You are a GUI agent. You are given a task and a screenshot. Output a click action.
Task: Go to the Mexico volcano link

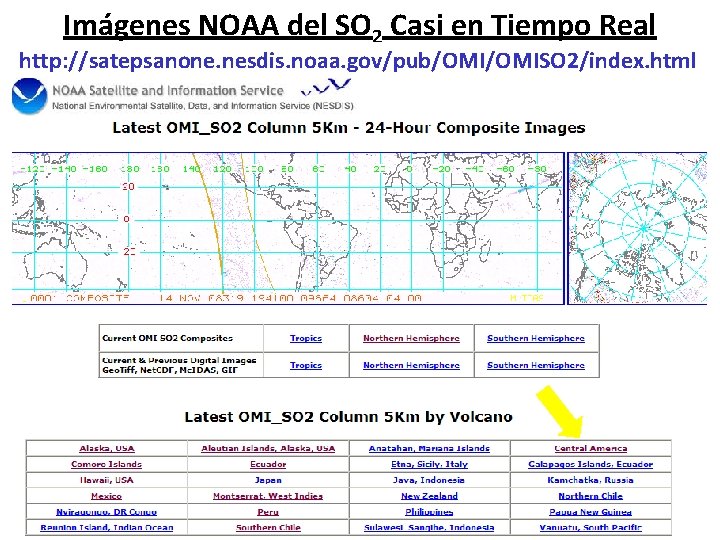tap(107, 496)
